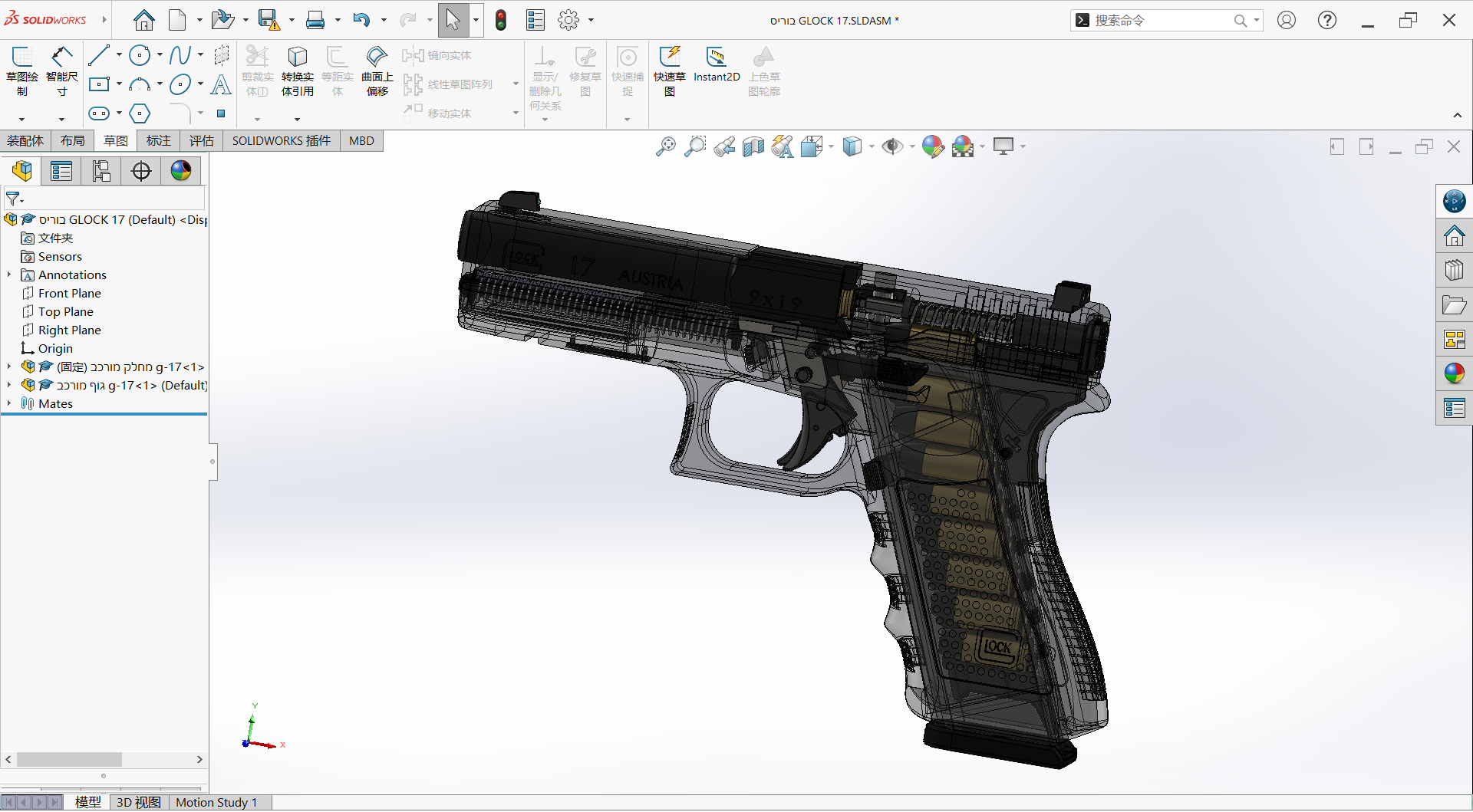This screenshot has height=812, width=1473.
Task: Click Zoom to Area icon
Action: [695, 146]
